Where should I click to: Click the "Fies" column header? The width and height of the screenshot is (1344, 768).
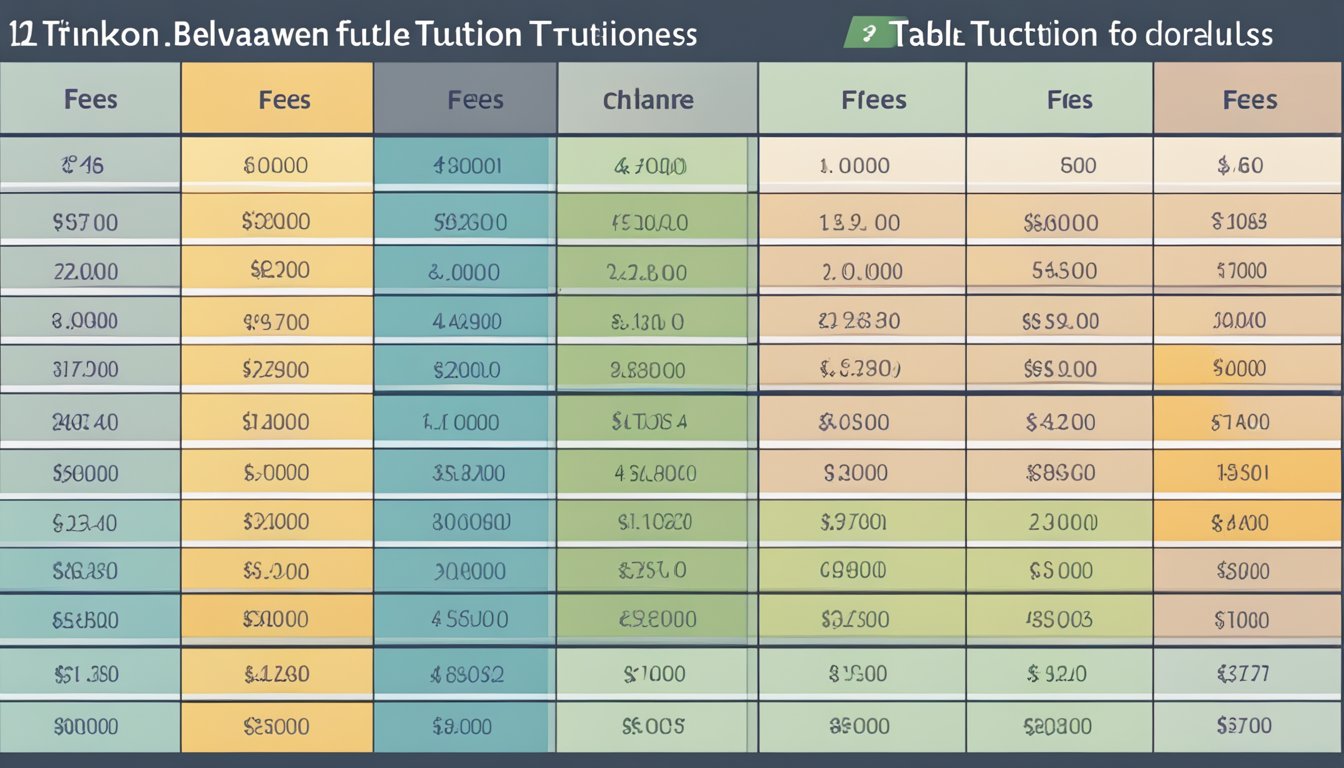click(1070, 100)
